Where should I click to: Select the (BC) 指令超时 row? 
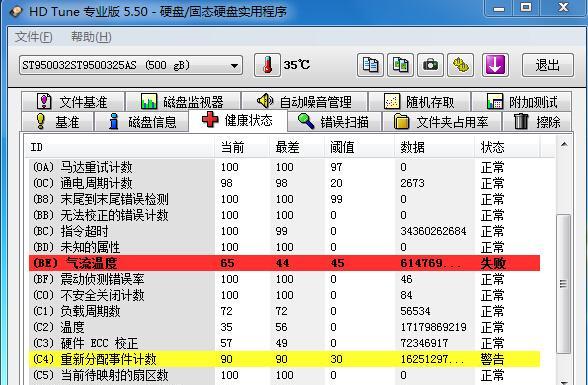pos(285,231)
